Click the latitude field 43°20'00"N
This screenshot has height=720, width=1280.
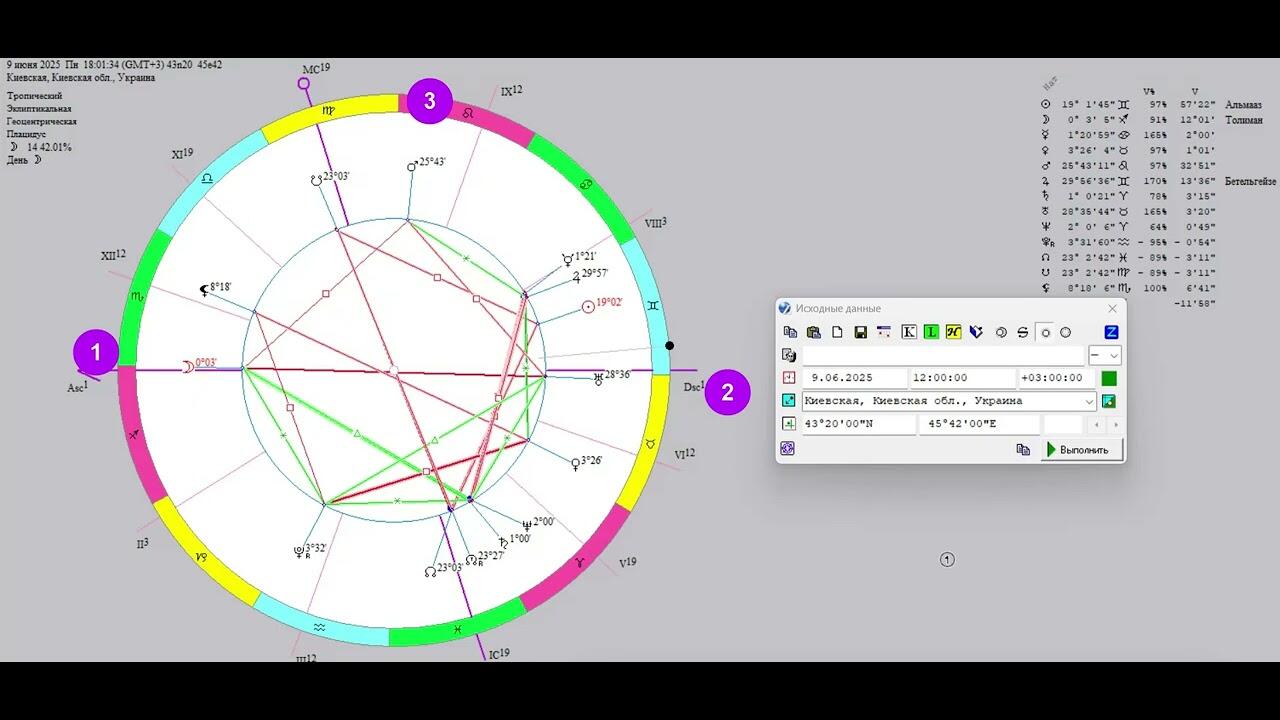tap(858, 424)
